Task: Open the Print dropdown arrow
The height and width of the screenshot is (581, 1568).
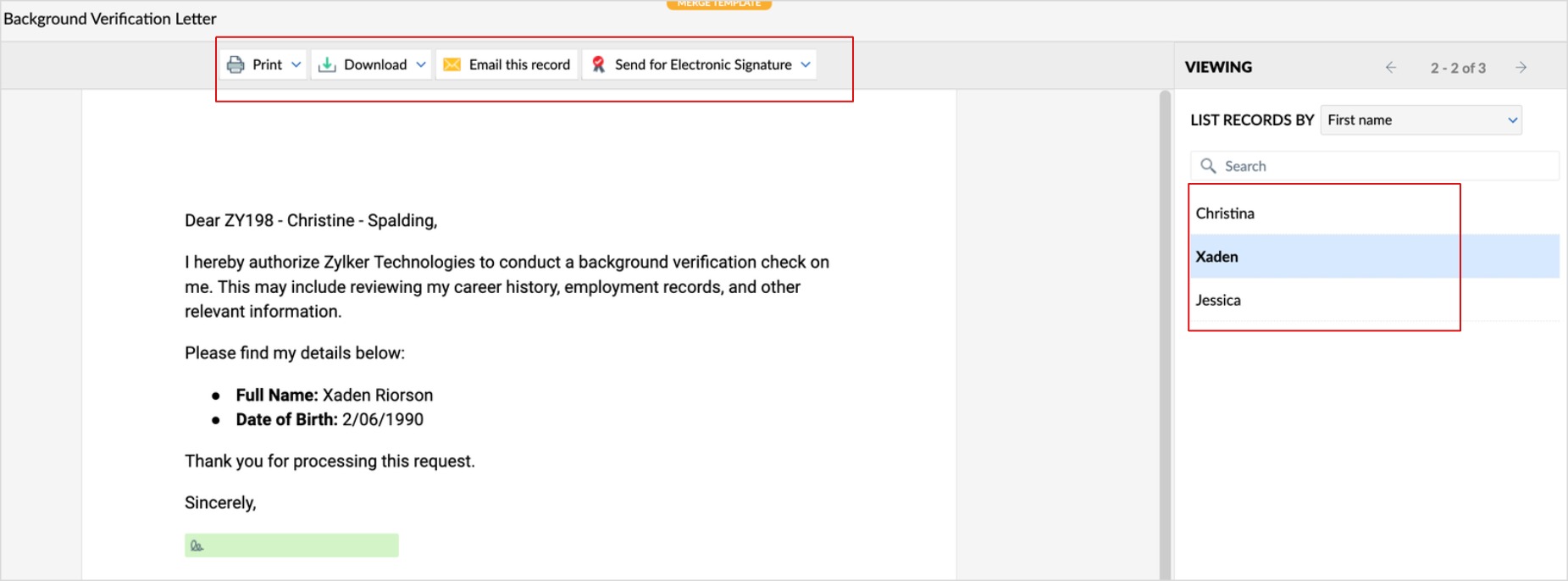Action: point(296,64)
